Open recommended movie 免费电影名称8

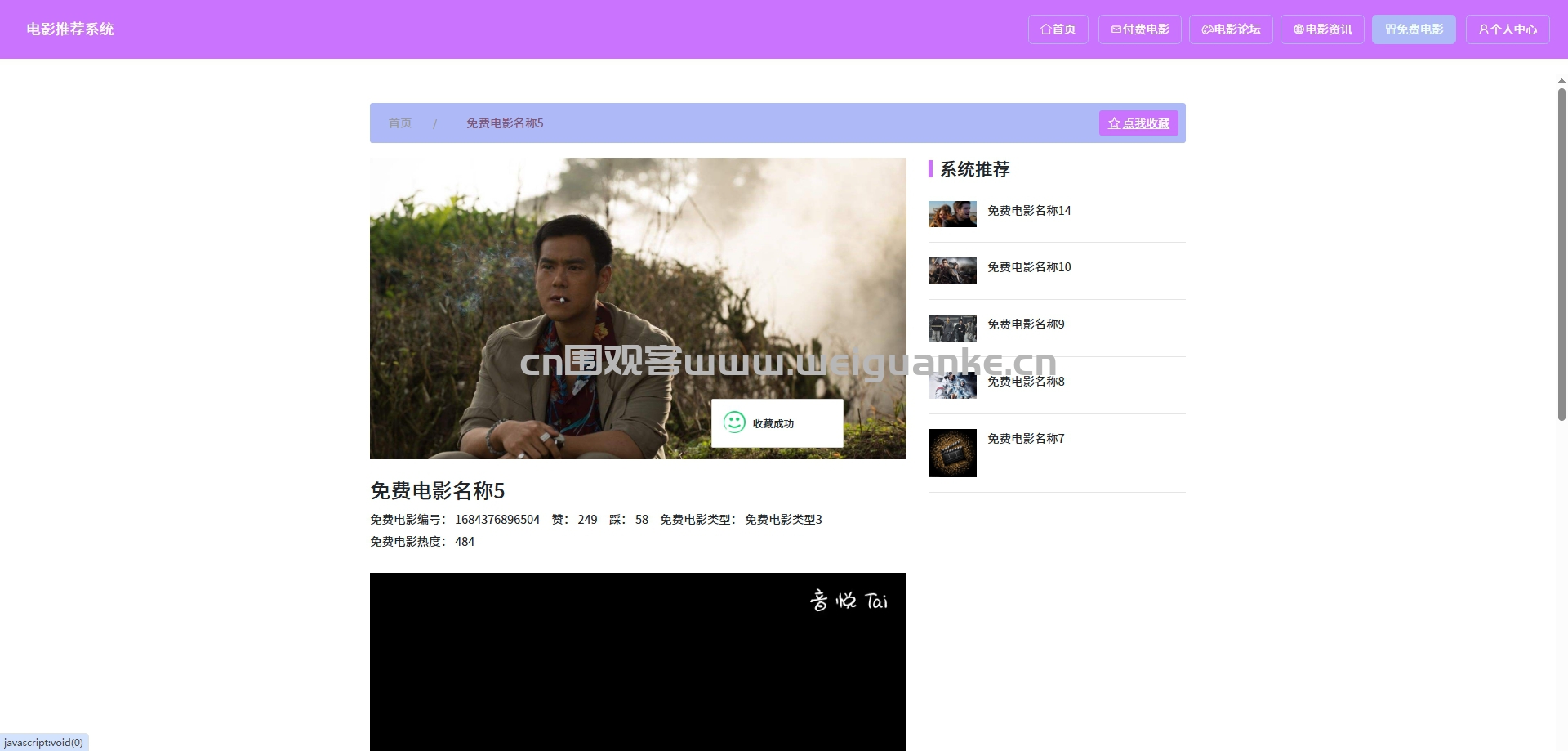pos(1026,382)
